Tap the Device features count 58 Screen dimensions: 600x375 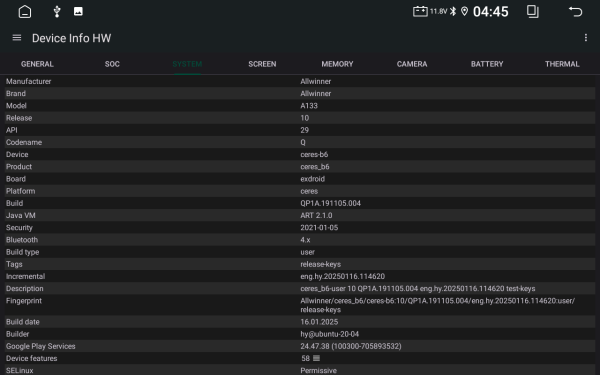(305, 358)
